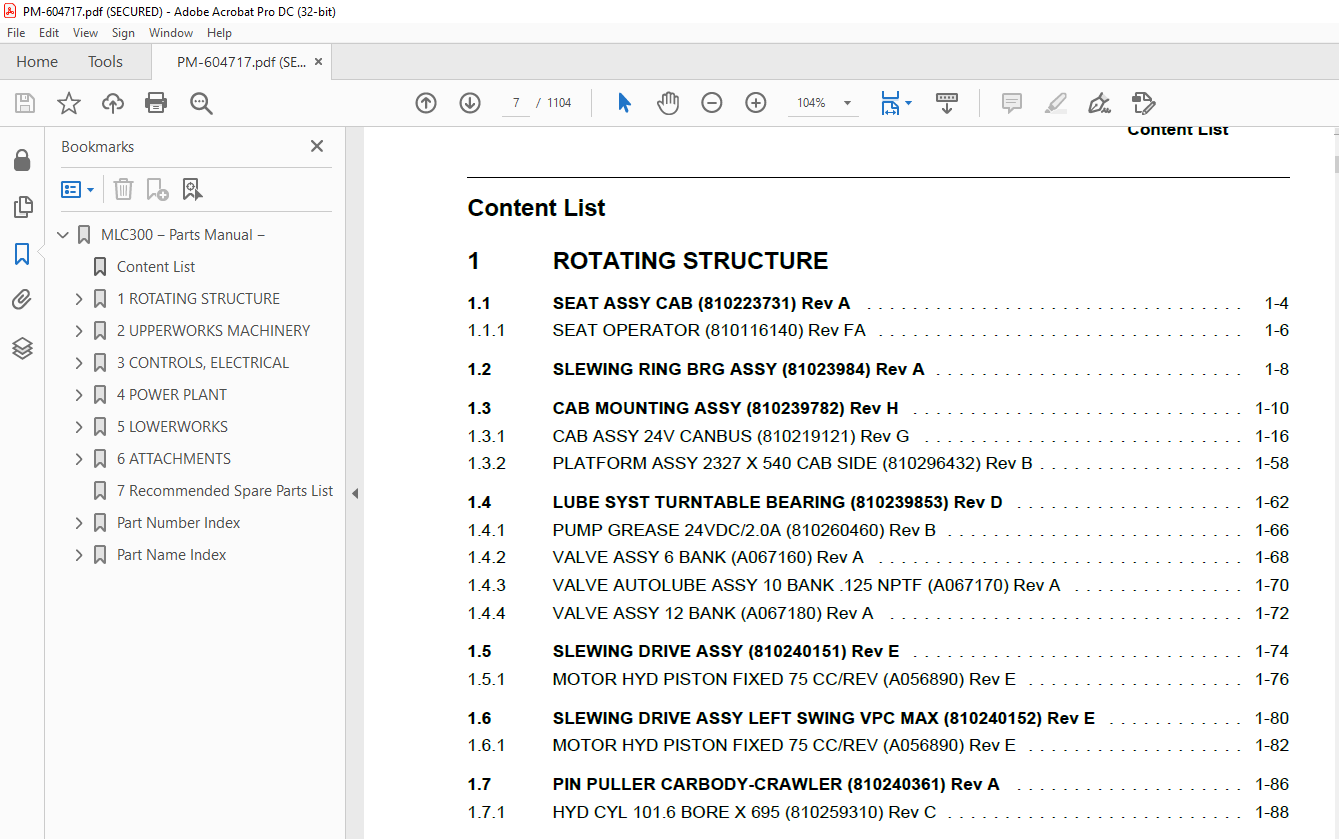The image size is (1339, 839).
Task: Open the Help menu
Action: tap(219, 33)
